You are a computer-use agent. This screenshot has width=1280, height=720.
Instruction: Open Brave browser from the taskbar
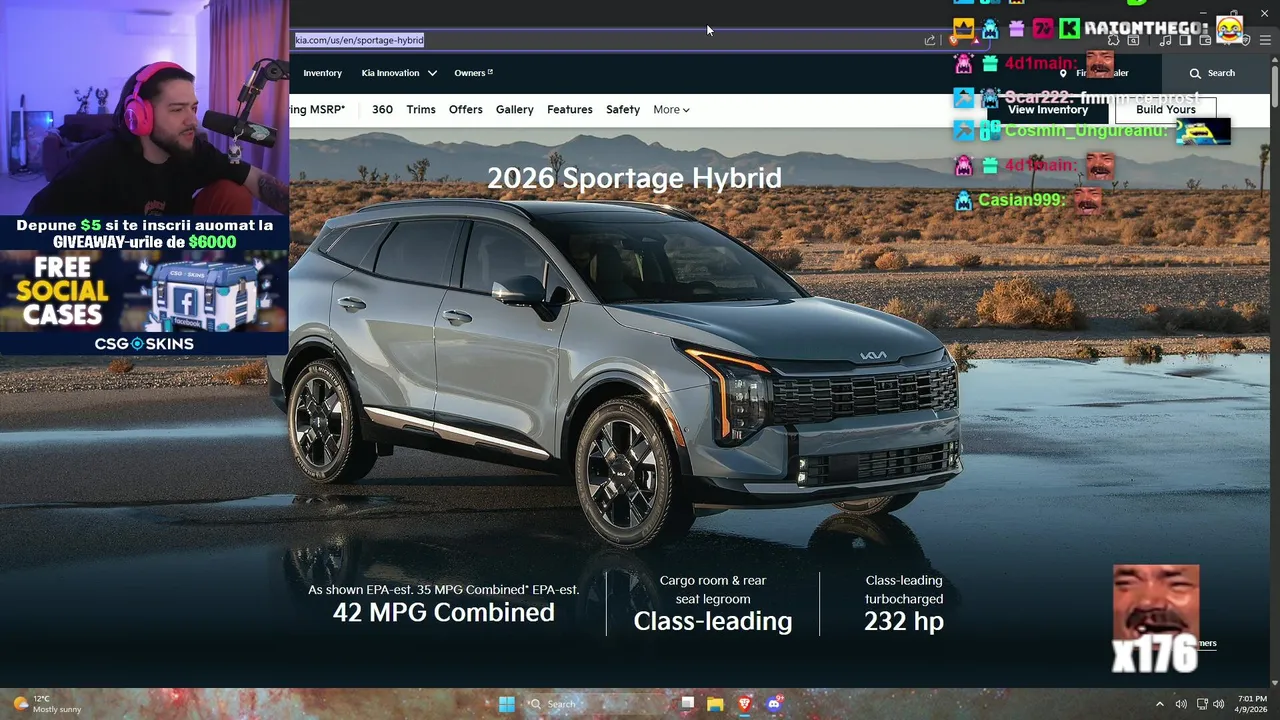(744, 704)
